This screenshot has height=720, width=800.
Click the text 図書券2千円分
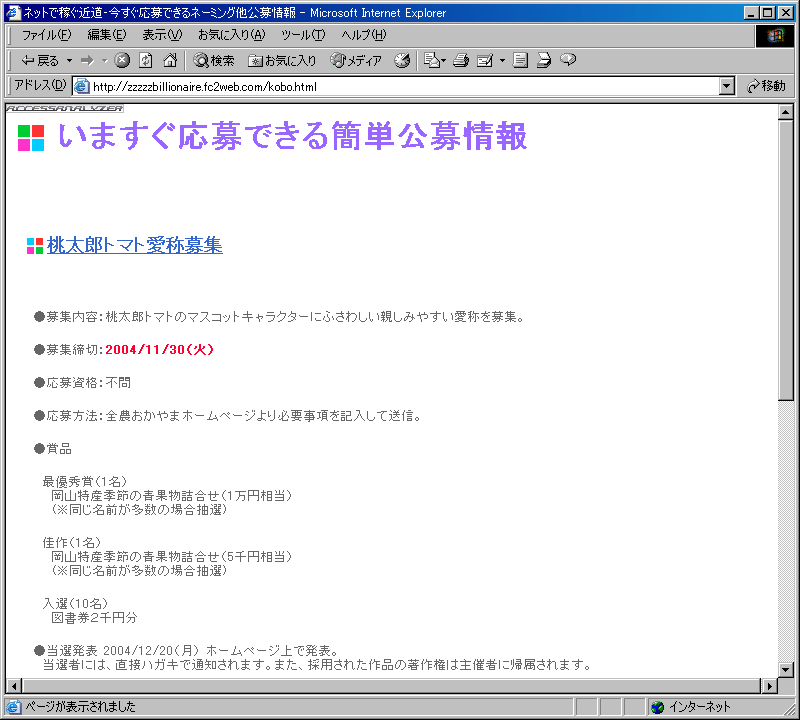(x=94, y=618)
